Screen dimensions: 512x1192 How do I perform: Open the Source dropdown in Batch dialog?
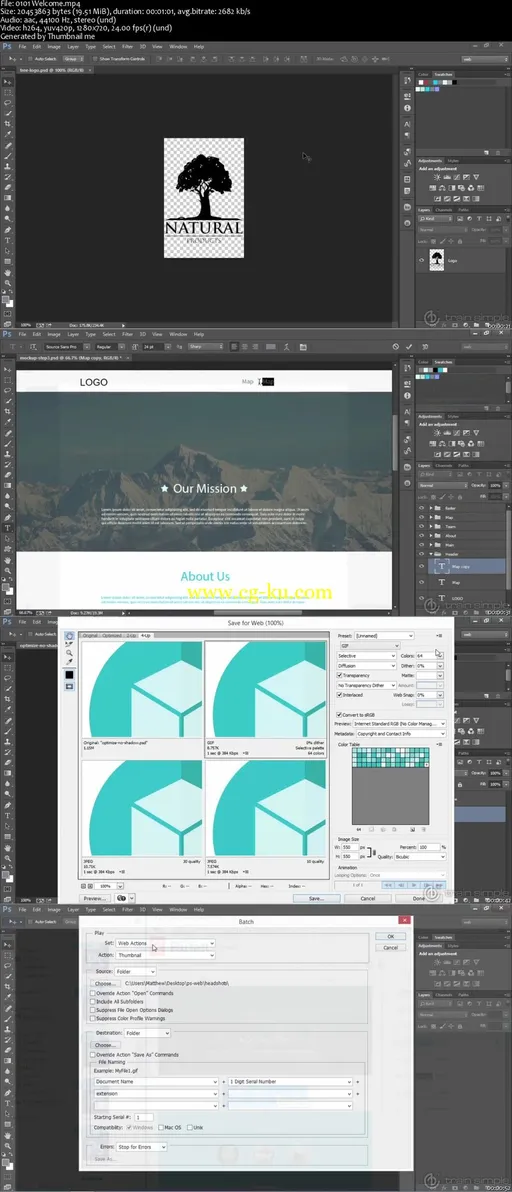click(136, 971)
